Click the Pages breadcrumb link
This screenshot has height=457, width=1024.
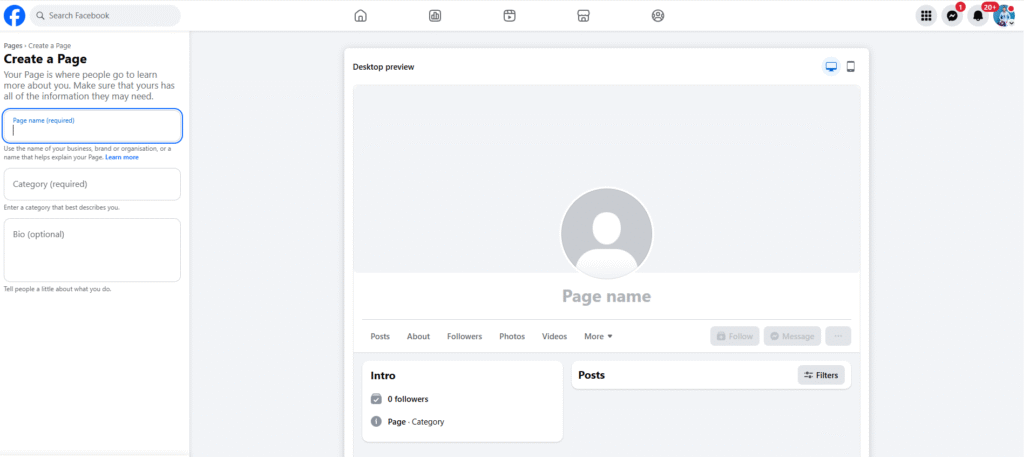pyautogui.click(x=12, y=46)
